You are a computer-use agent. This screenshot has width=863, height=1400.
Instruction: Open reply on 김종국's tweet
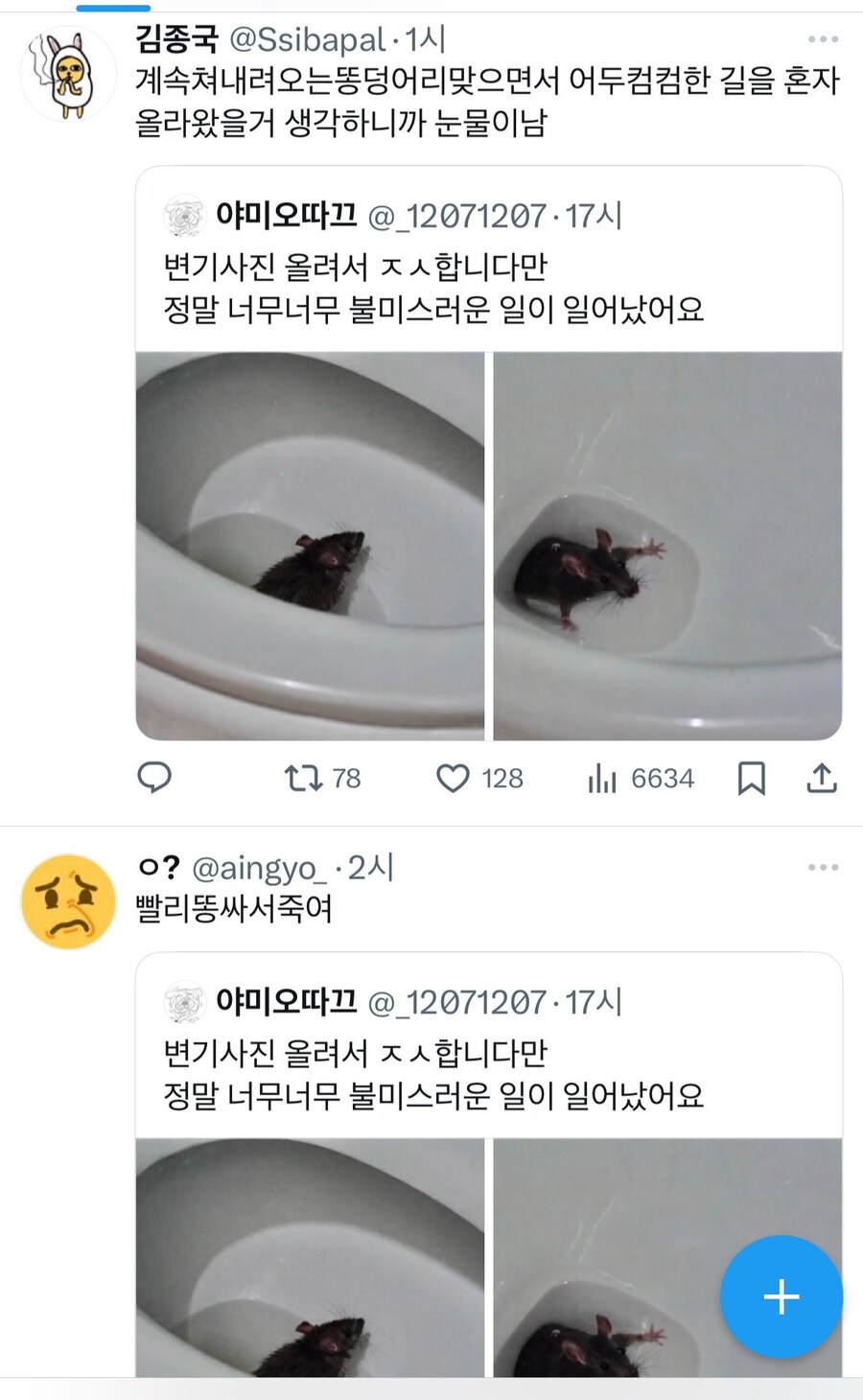(154, 778)
